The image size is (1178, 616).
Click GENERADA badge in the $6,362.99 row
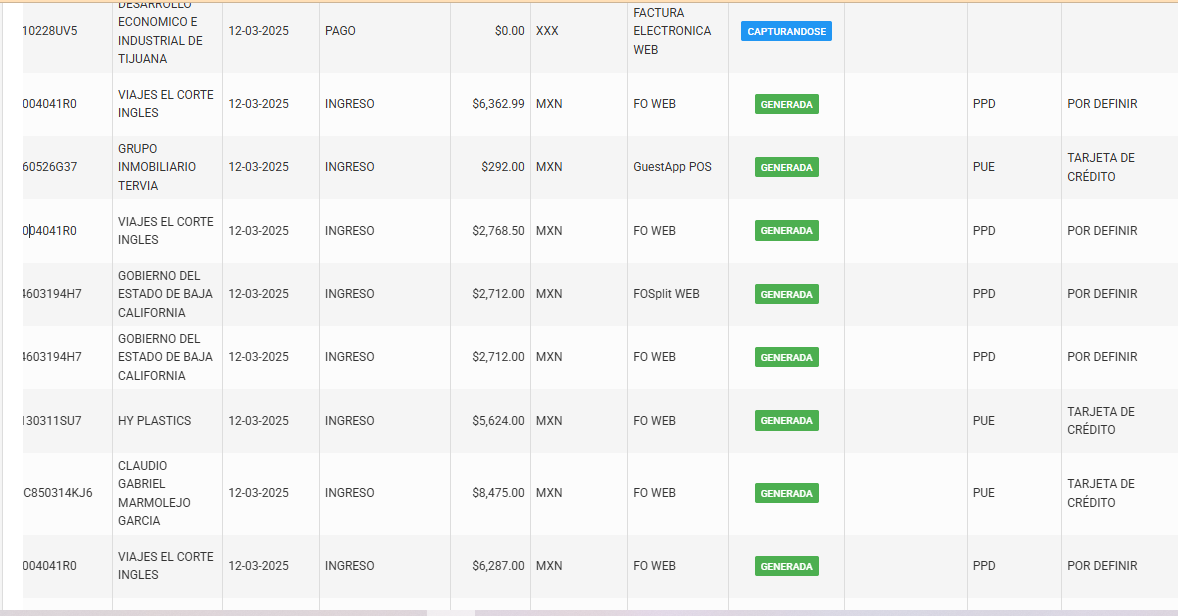786,104
